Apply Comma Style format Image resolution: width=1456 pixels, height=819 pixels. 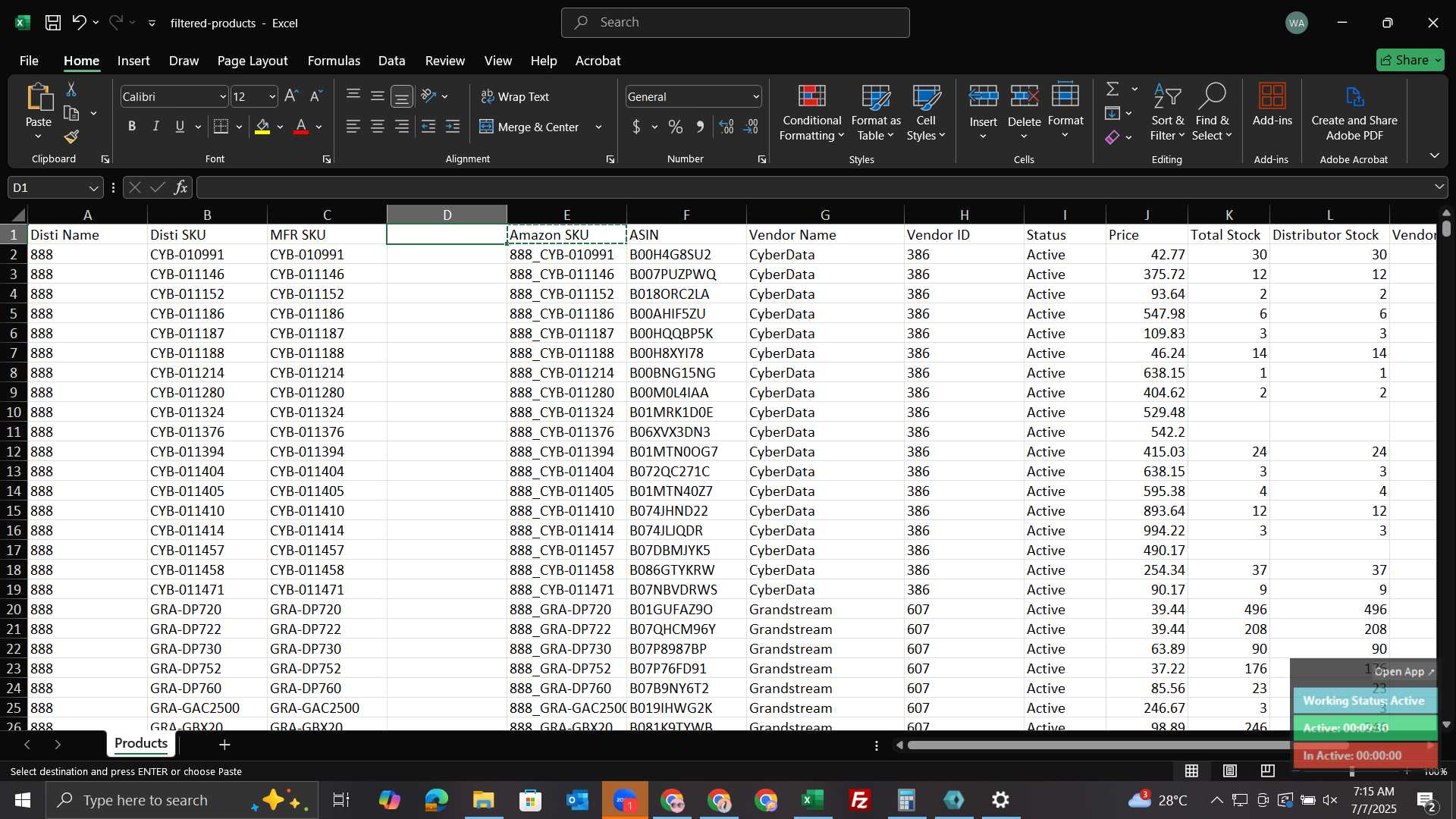click(x=700, y=127)
